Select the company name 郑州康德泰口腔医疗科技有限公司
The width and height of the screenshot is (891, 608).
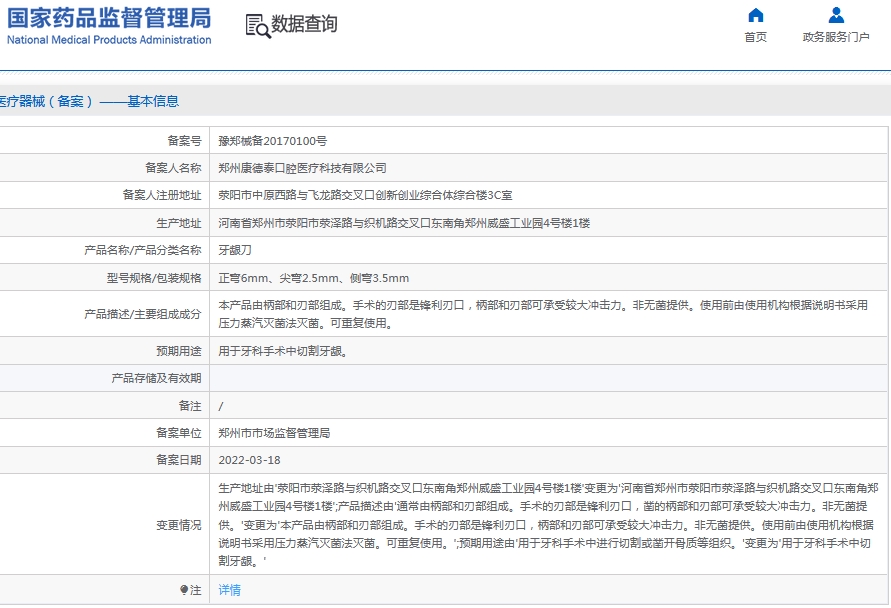tap(302, 168)
